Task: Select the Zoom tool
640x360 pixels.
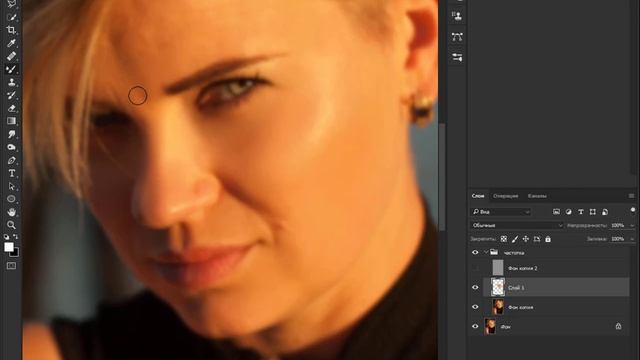Action: [11, 225]
